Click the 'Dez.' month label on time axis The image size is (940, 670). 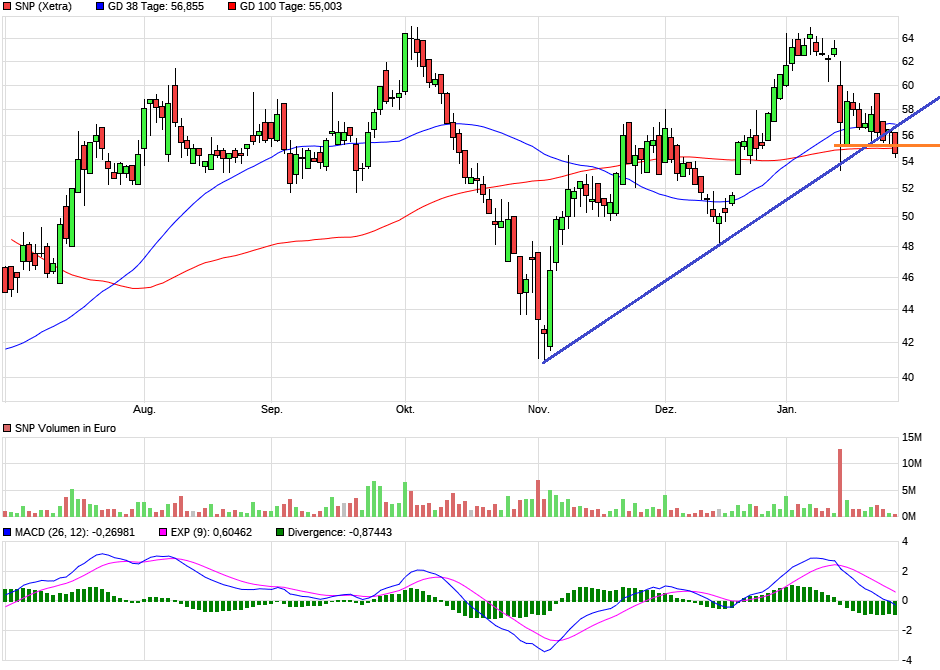(x=666, y=410)
